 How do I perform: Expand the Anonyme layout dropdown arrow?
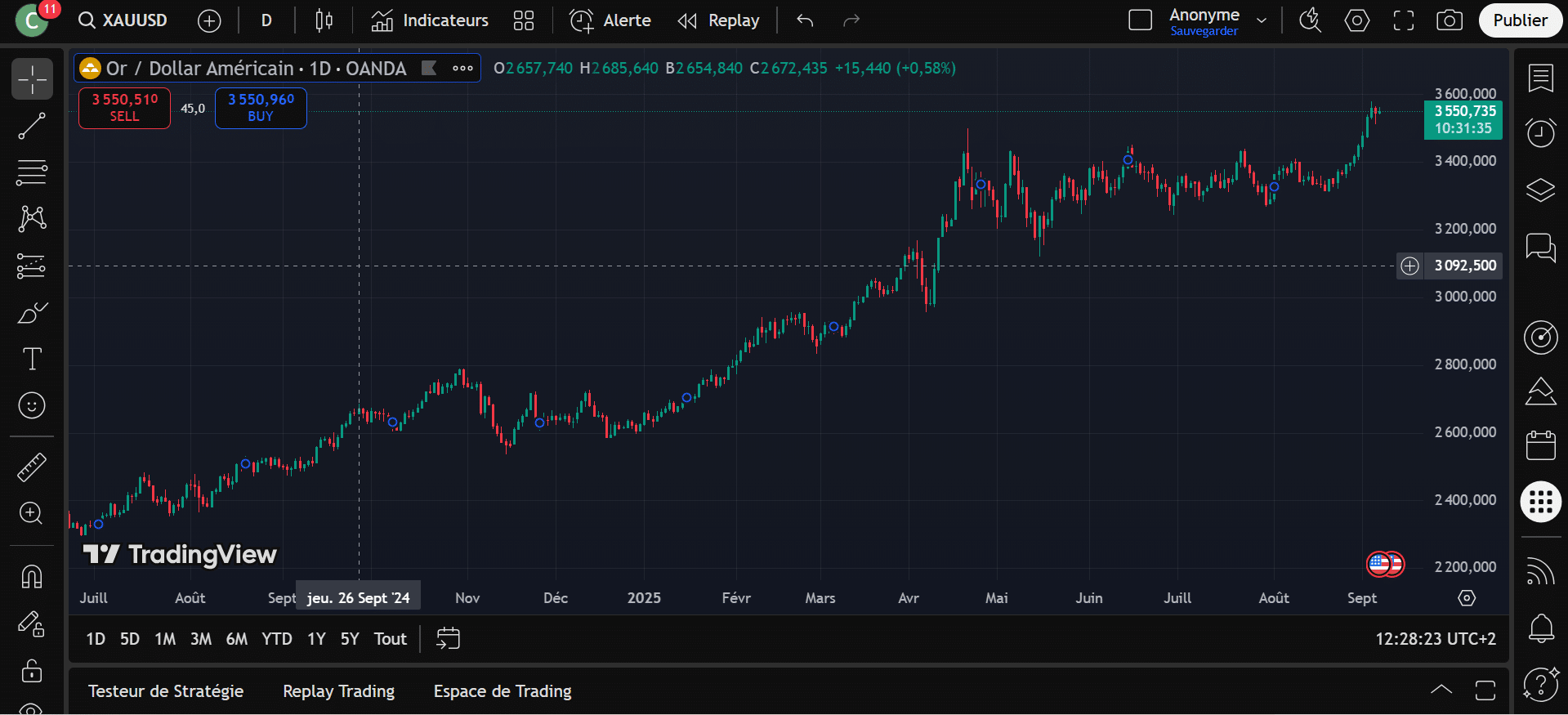(x=1262, y=20)
